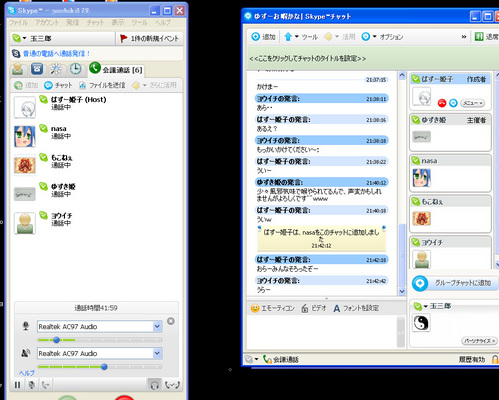
Task: Click the パーソナライズ button
Action: 479,341
